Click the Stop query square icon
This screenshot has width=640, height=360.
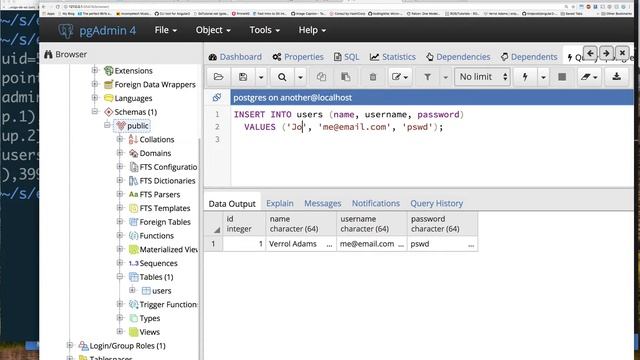click(x=562, y=77)
